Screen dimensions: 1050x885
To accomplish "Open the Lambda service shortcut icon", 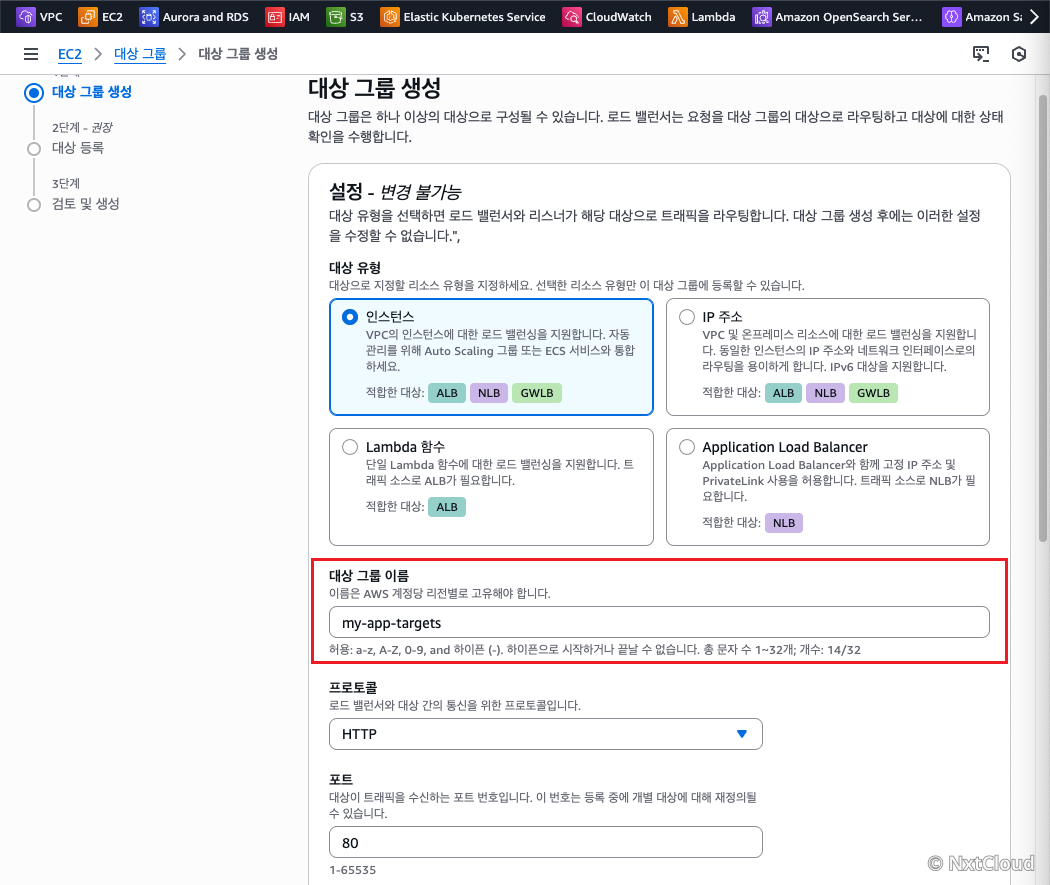I will [x=678, y=17].
